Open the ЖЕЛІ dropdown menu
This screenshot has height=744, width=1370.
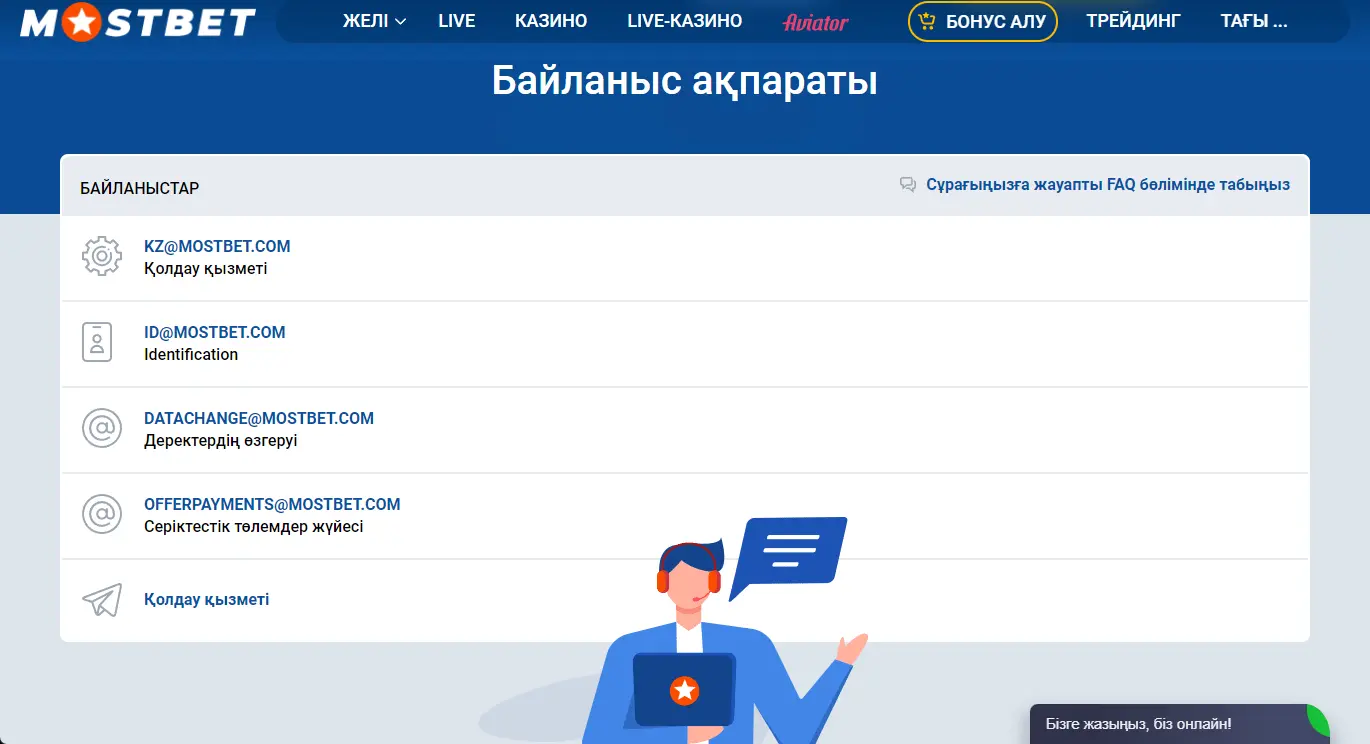(374, 21)
